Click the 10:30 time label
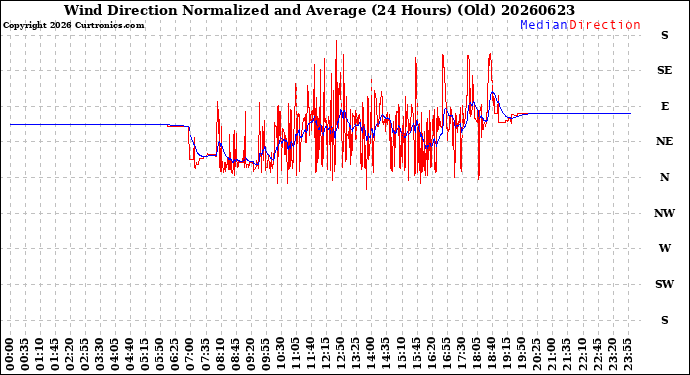 point(280,355)
